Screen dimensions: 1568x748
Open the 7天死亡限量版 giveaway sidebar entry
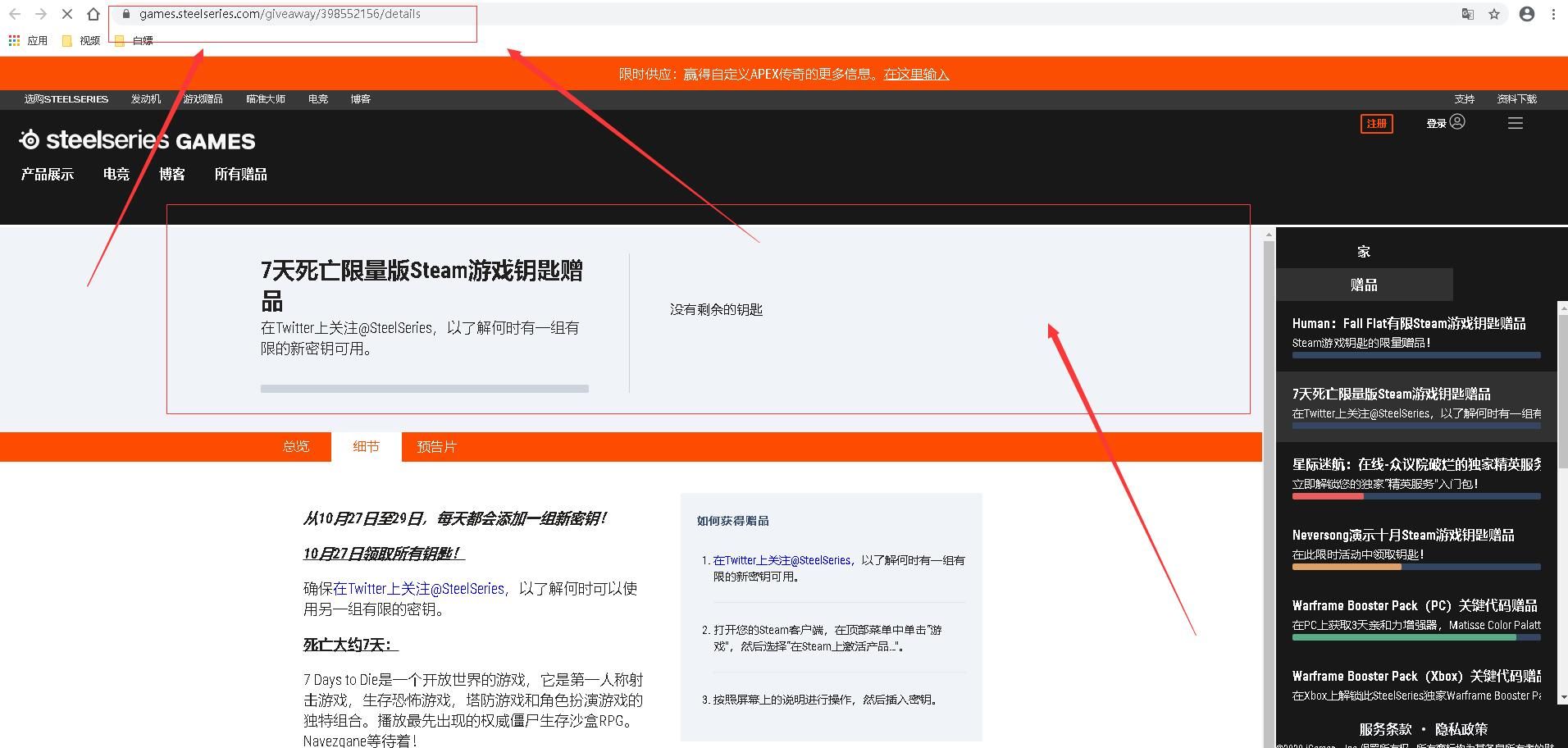pyautogui.click(x=1416, y=407)
